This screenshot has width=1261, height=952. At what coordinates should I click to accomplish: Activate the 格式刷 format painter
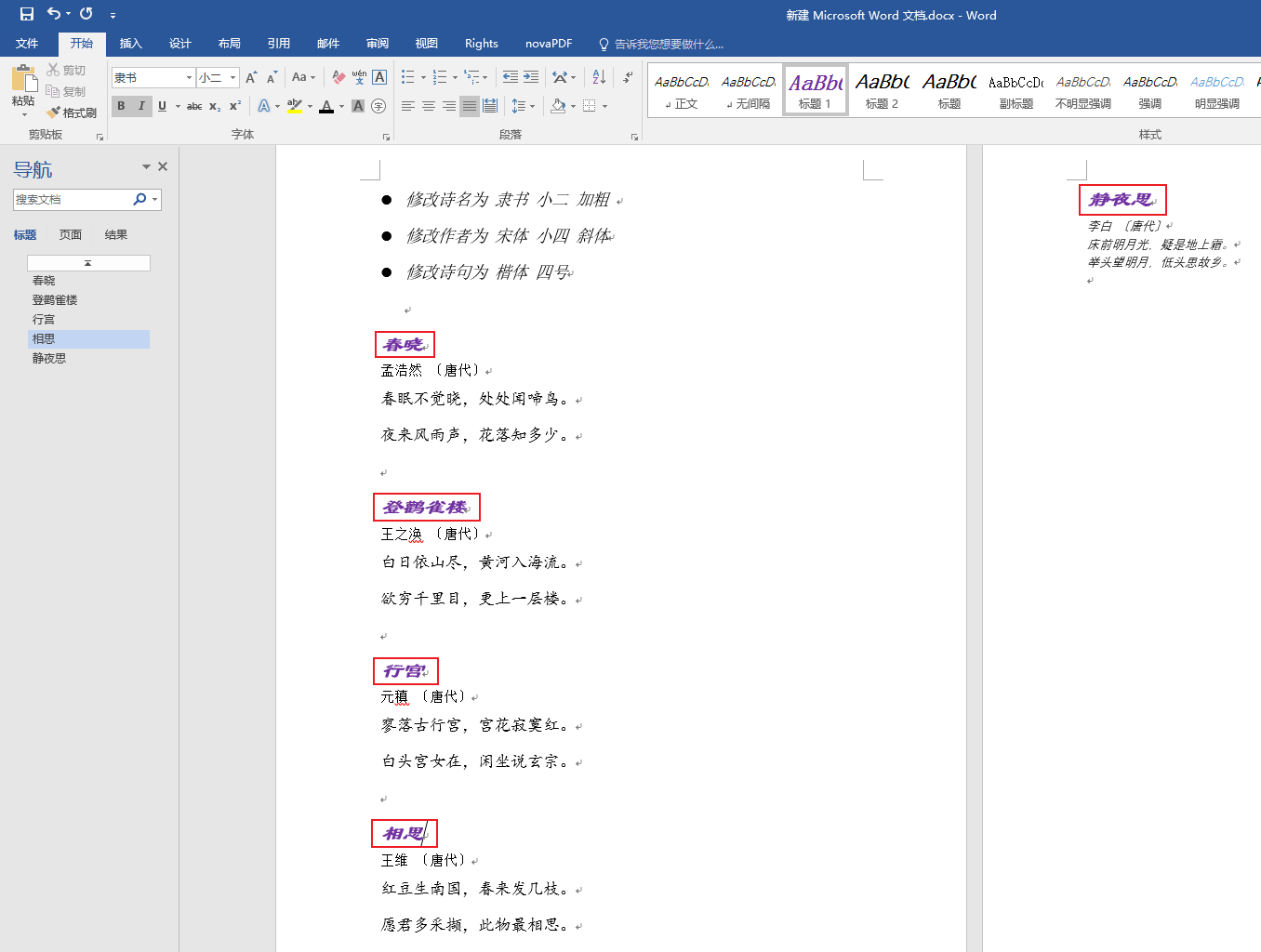tap(72, 112)
